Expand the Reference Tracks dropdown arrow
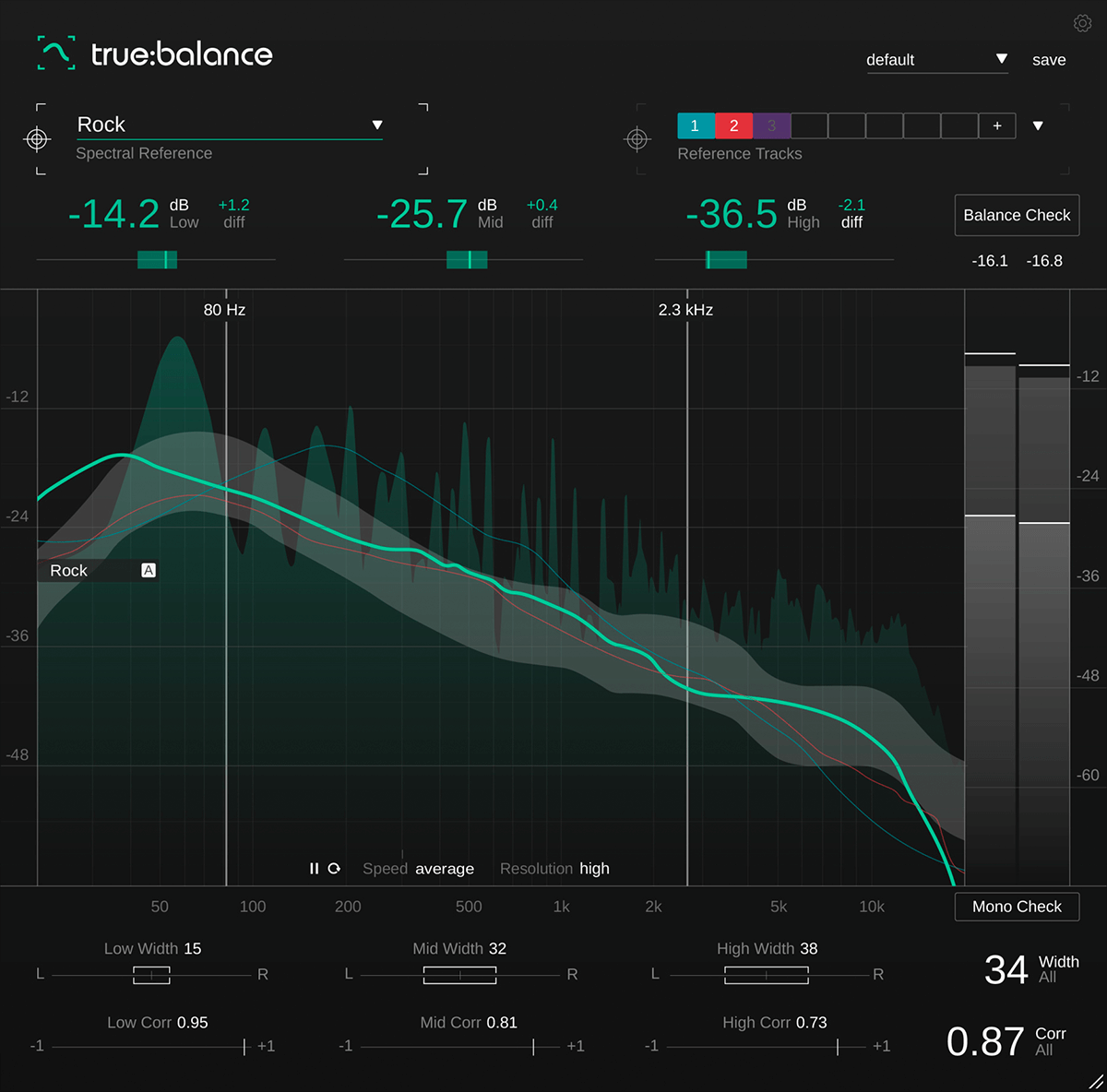The height and width of the screenshot is (1092, 1107). pos(1039,125)
